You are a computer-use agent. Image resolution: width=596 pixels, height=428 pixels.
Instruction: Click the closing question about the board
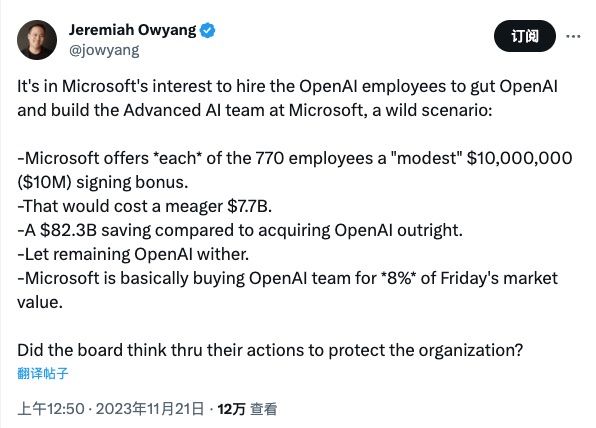pos(270,350)
